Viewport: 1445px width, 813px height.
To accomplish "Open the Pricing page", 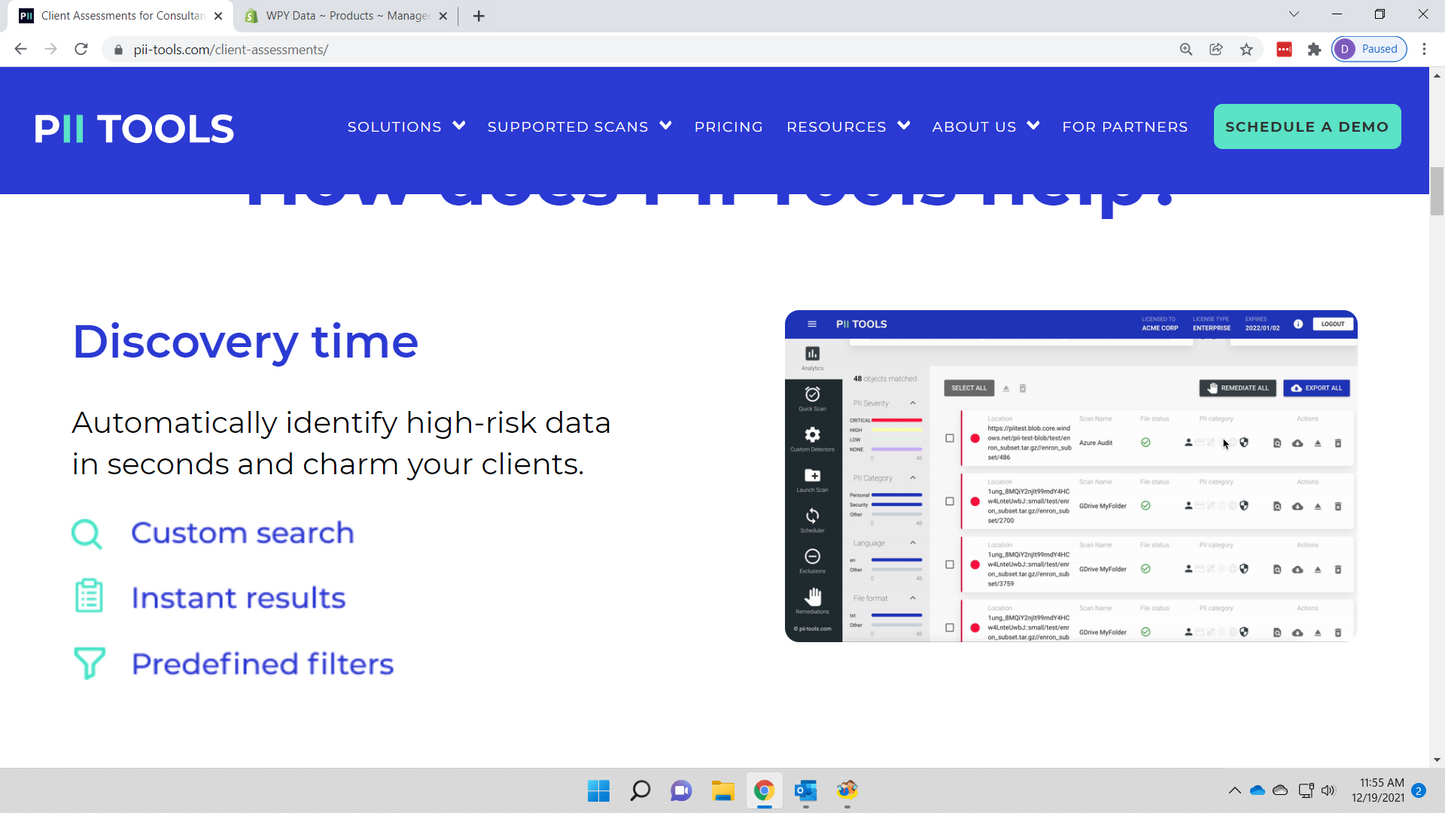I will (x=728, y=127).
